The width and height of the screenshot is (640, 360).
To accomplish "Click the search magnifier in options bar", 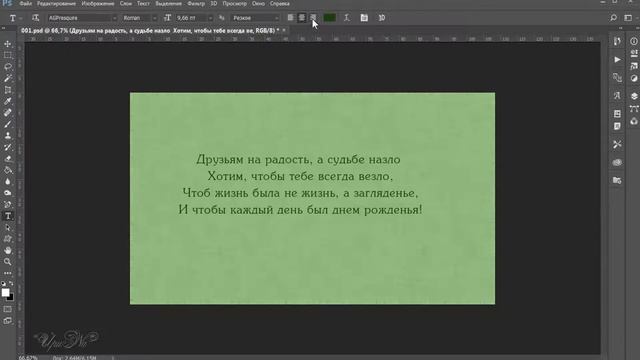I will 613,18.
